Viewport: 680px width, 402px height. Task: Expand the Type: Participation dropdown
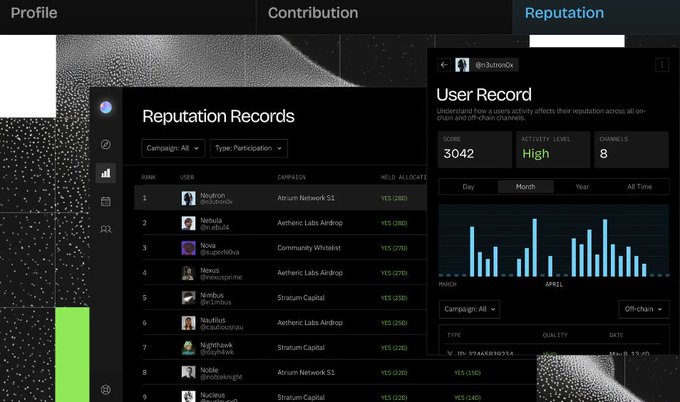click(x=248, y=148)
